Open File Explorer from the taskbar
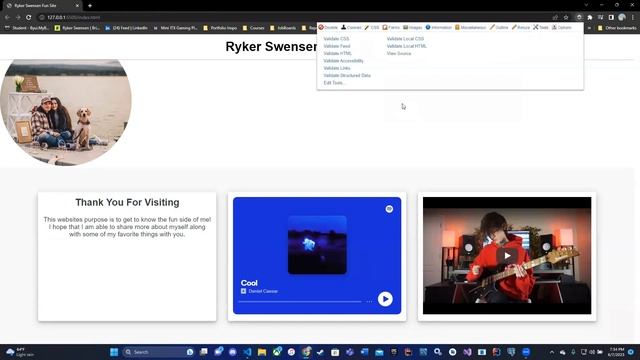 pos(262,352)
